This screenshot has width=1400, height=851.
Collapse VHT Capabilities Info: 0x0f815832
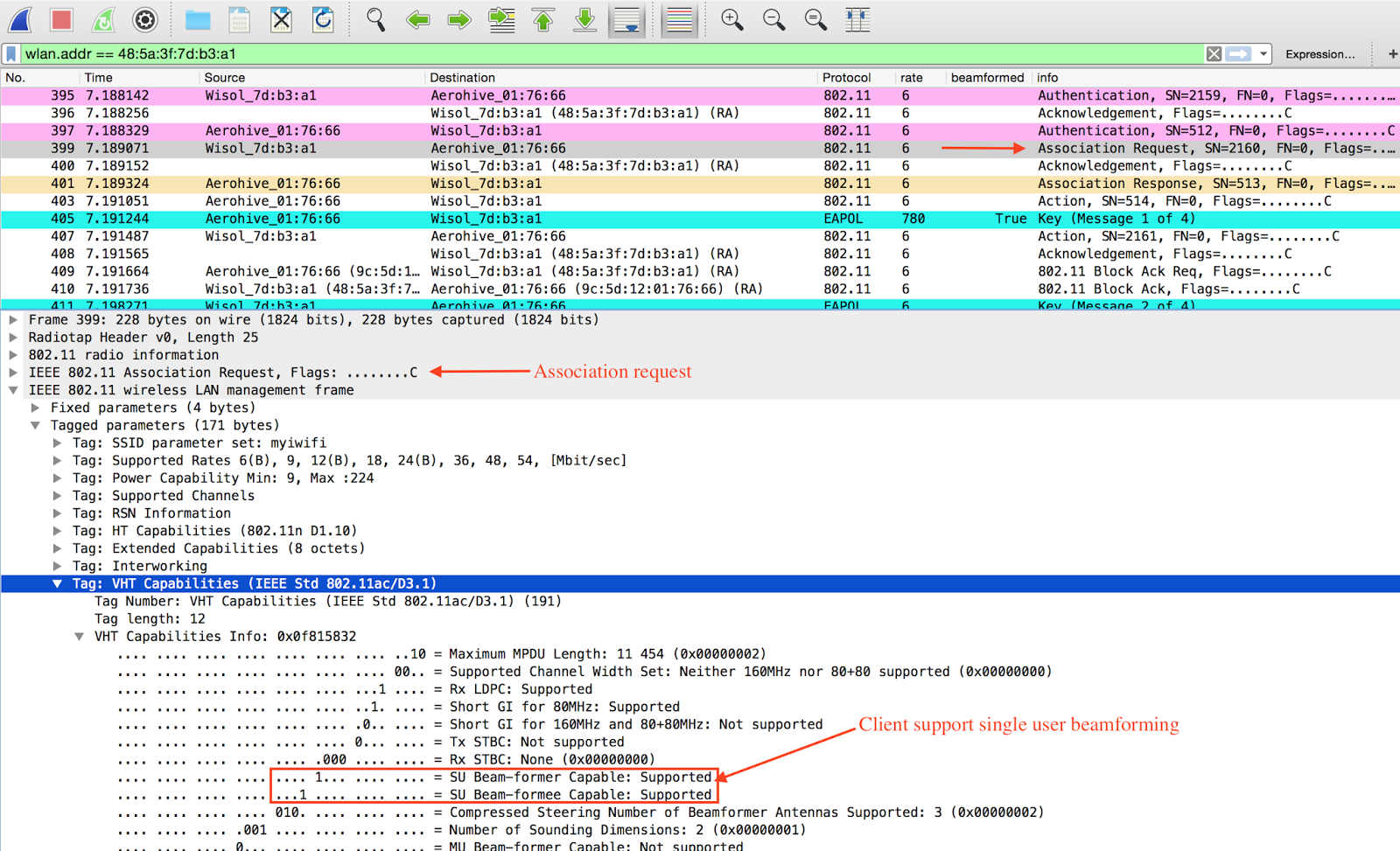point(79,637)
